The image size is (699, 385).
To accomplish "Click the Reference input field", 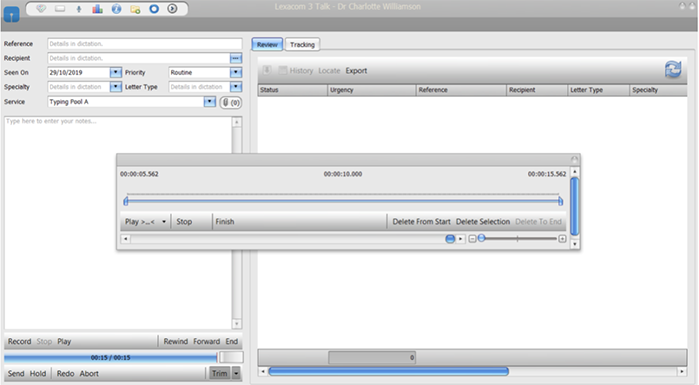I will [144, 44].
